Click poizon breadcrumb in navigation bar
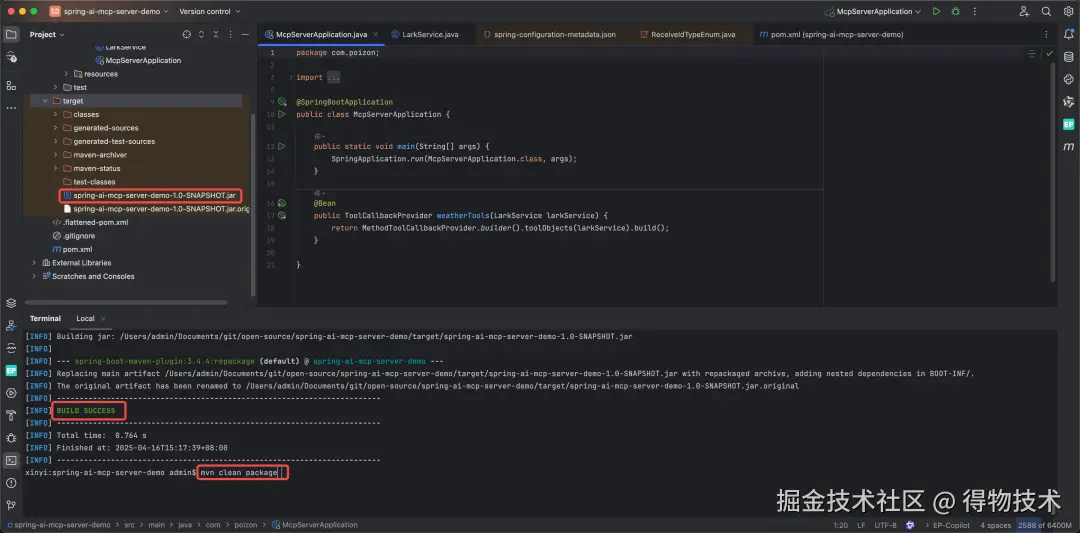 [247, 525]
